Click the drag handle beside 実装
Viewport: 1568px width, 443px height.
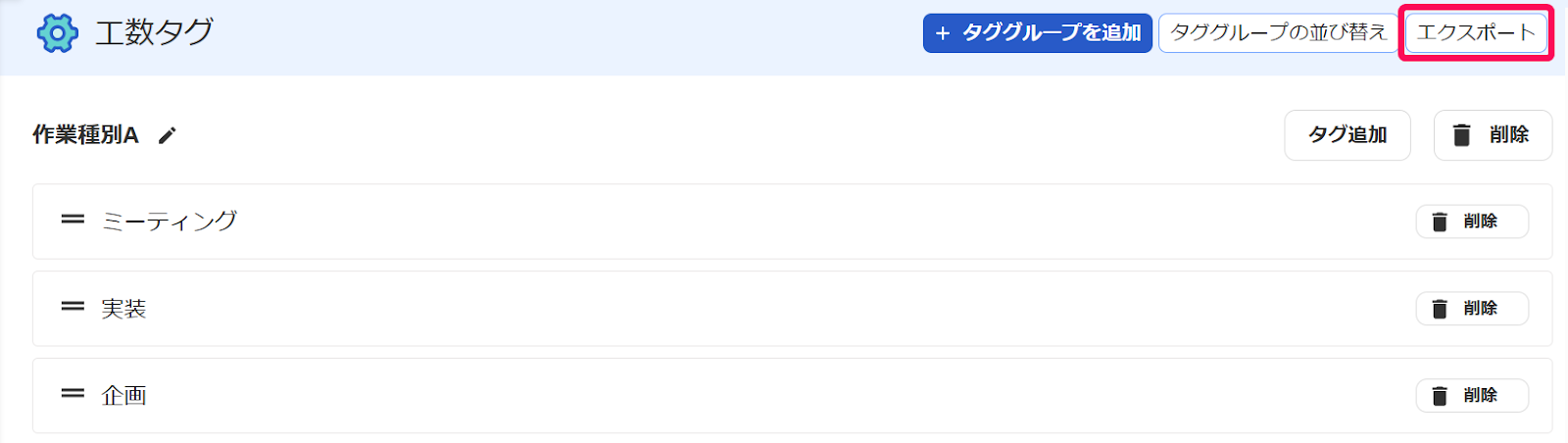click(73, 307)
